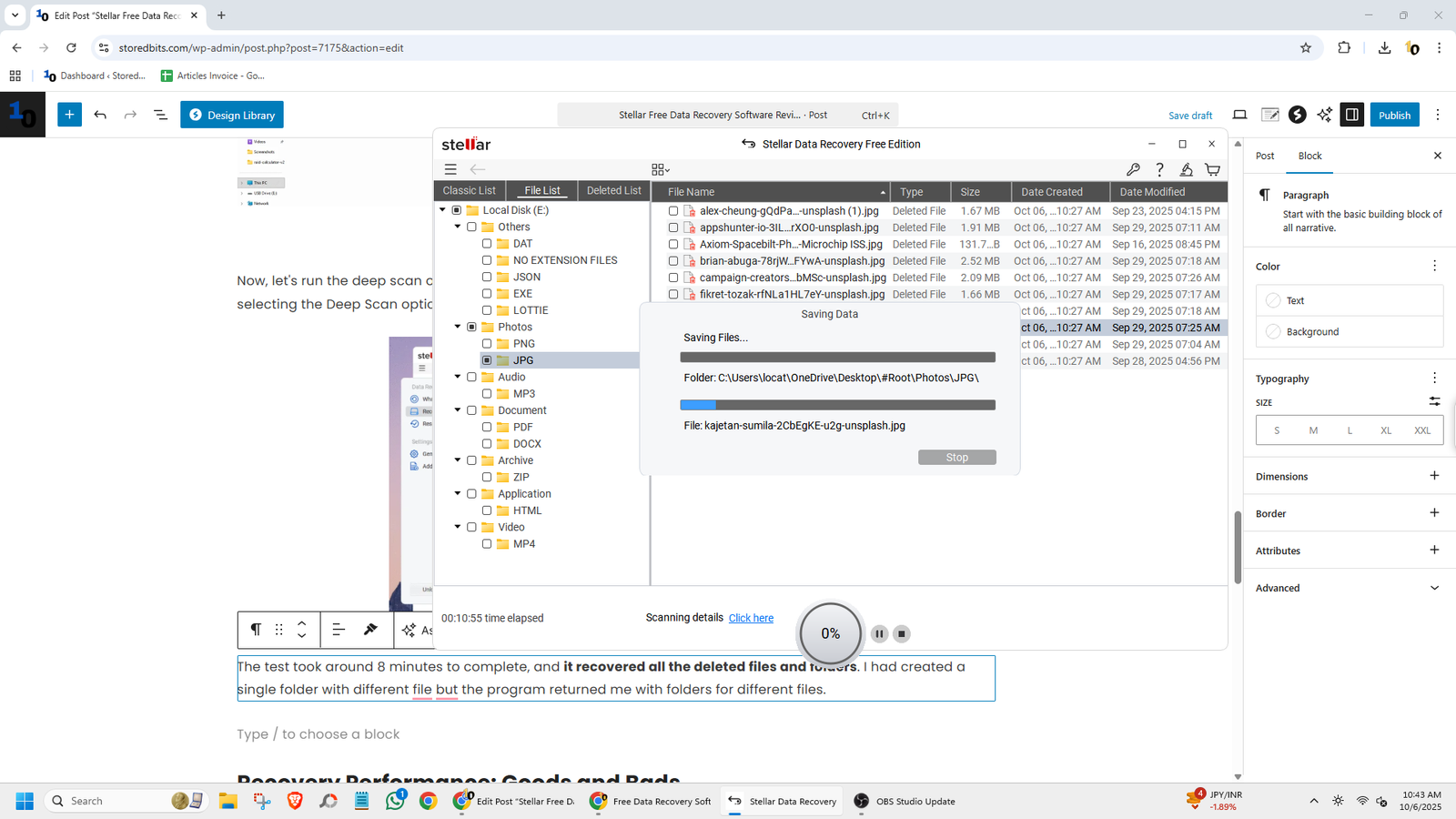The width and height of the screenshot is (1456, 819).
Task: Open the WordPress document overview icon
Action: click(160, 115)
